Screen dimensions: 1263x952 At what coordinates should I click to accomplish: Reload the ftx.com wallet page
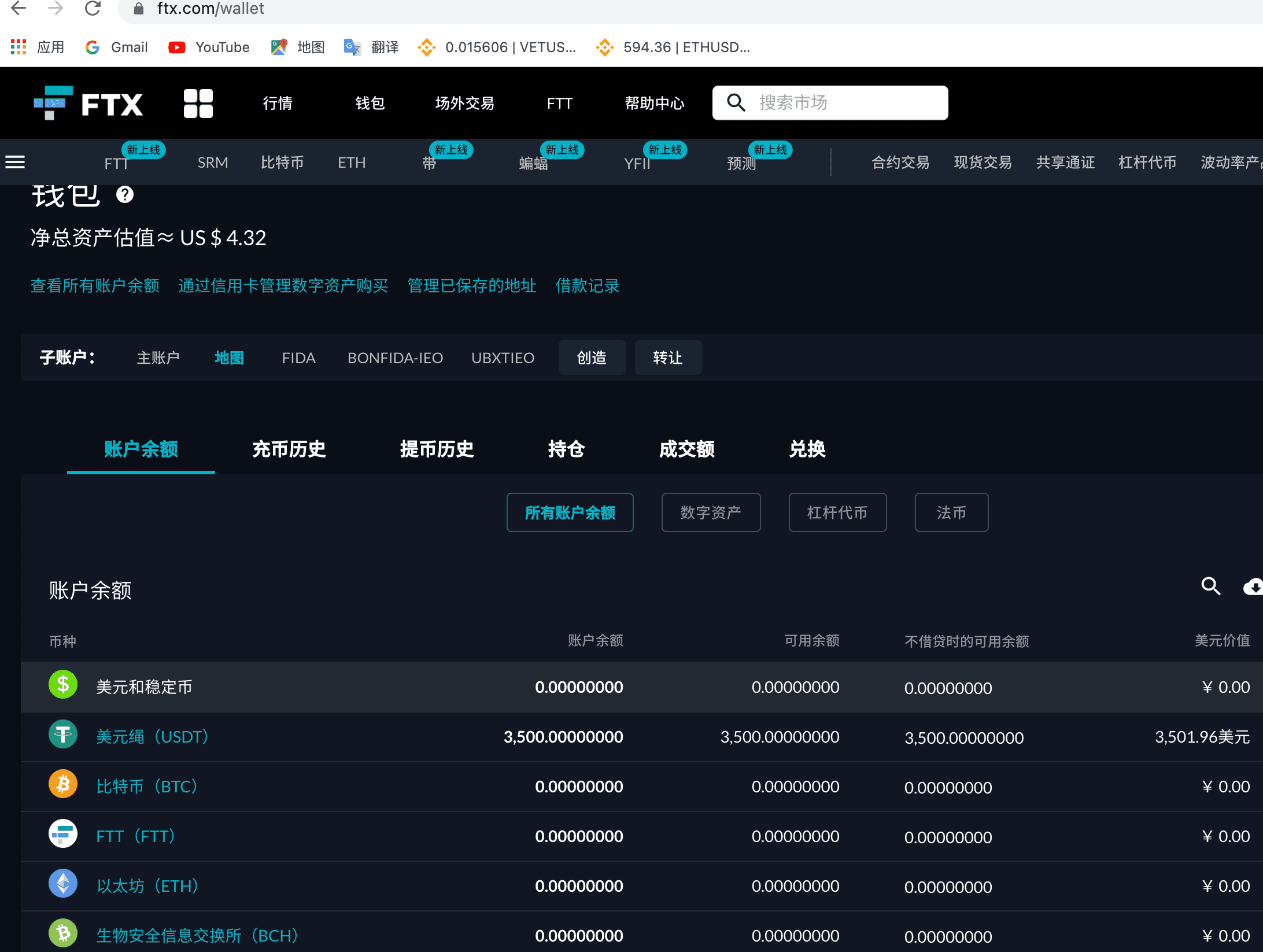pos(93,8)
